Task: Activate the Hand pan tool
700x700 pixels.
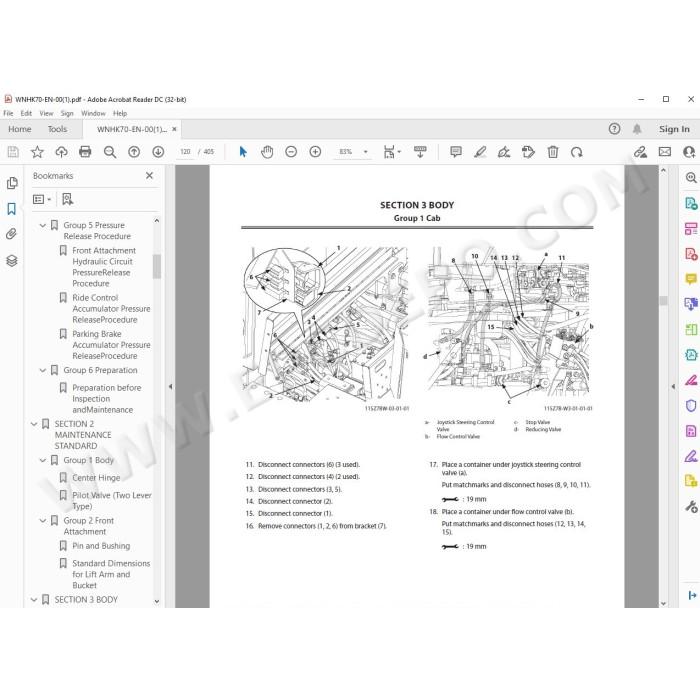Action: click(267, 152)
